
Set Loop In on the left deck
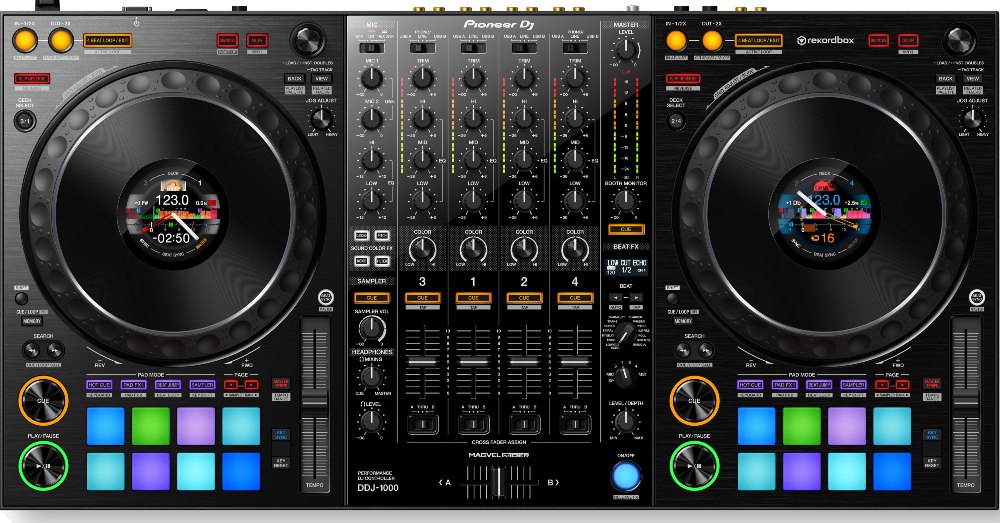(x=25, y=41)
